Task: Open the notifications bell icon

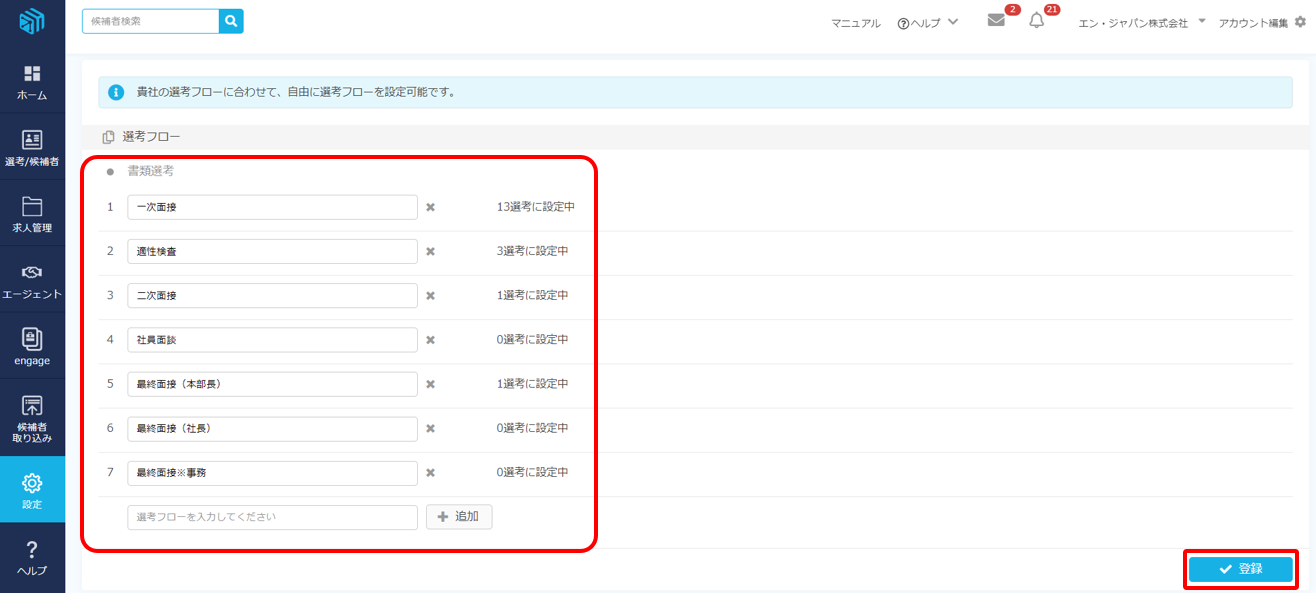Action: [x=1036, y=21]
